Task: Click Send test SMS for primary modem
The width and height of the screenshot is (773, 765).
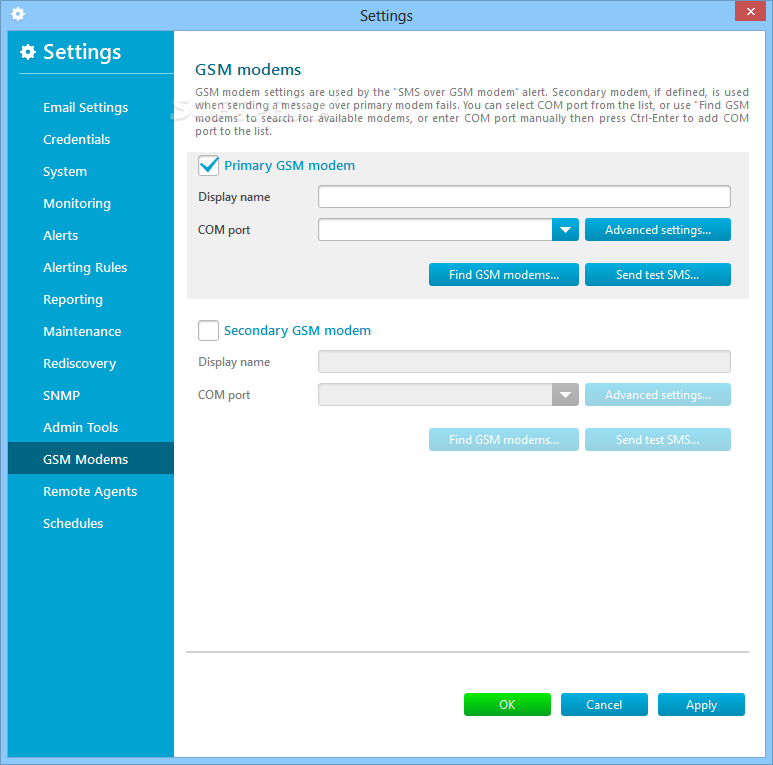Action: tap(658, 275)
